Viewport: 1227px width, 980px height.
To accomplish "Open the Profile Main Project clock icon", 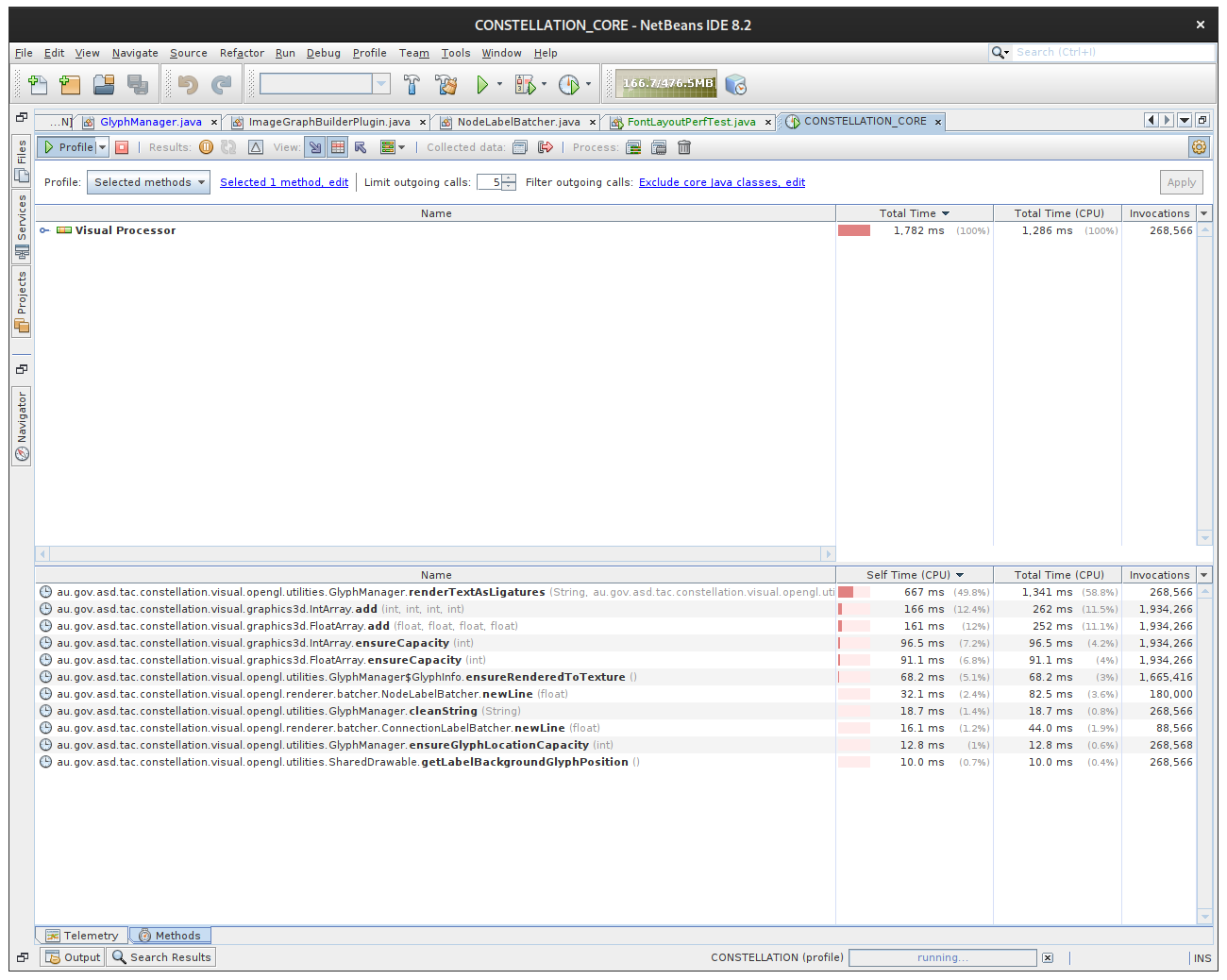I will coord(570,84).
